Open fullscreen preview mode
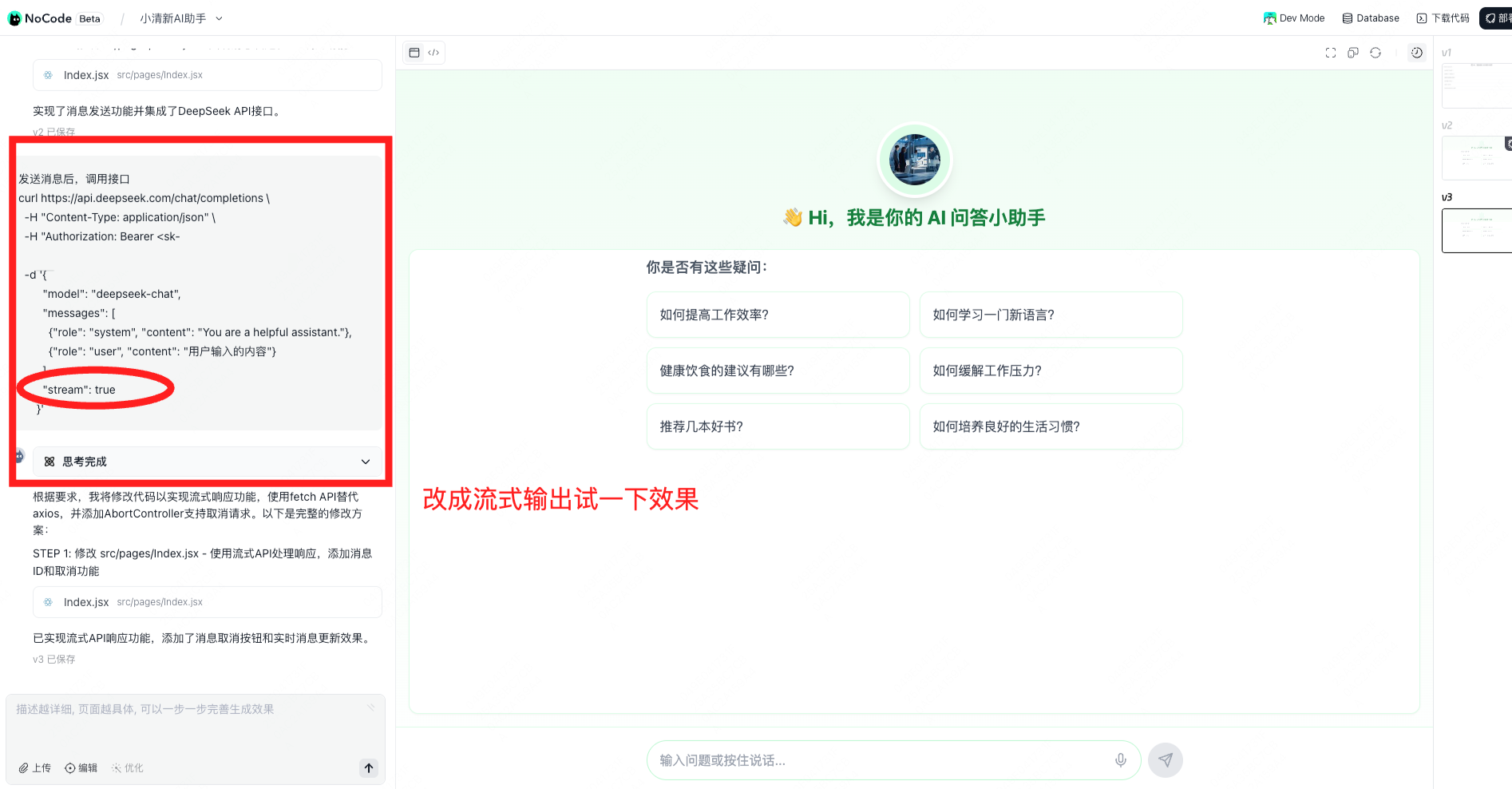The width and height of the screenshot is (1512, 789). pos(1330,52)
